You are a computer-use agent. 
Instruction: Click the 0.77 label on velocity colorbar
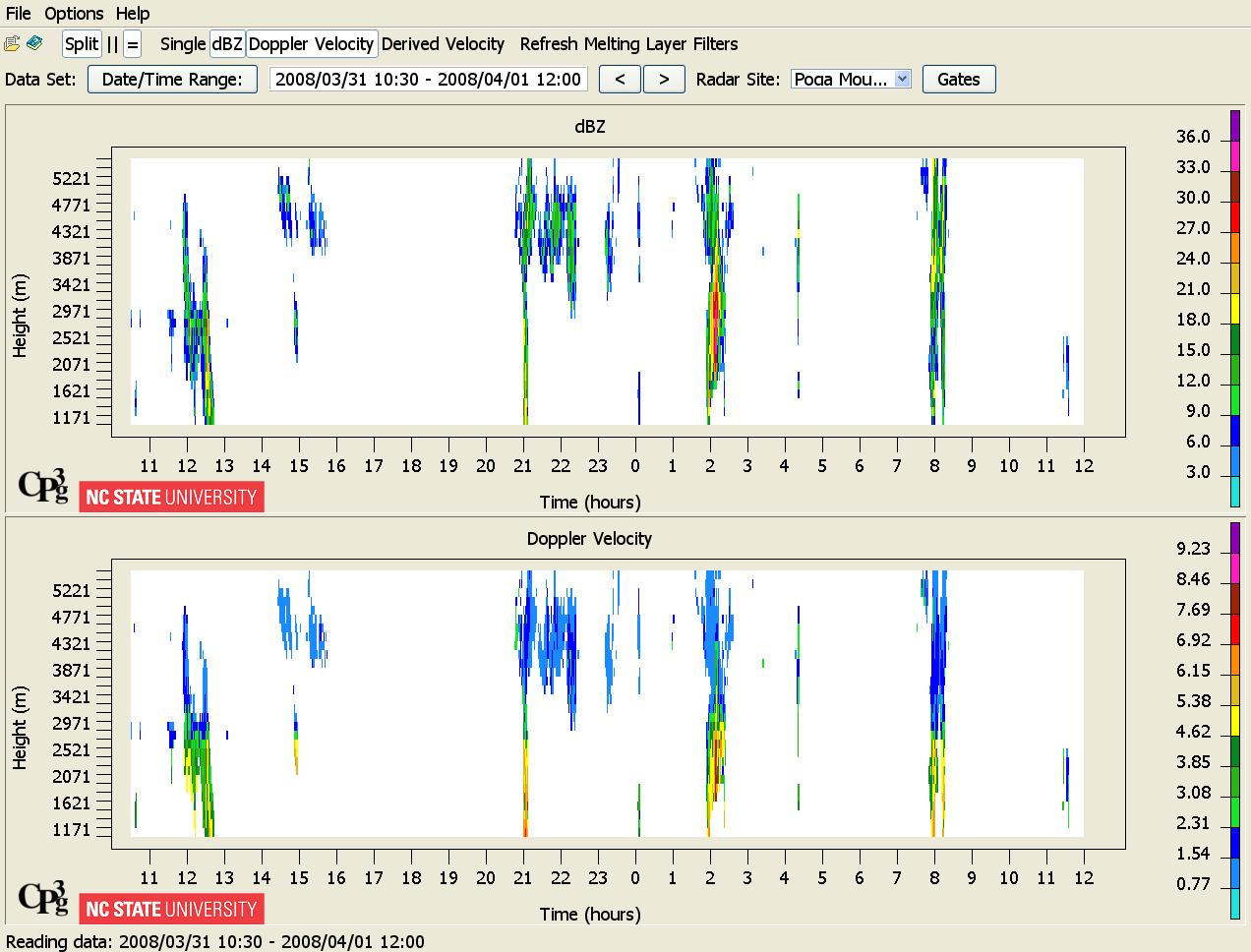1193,884
